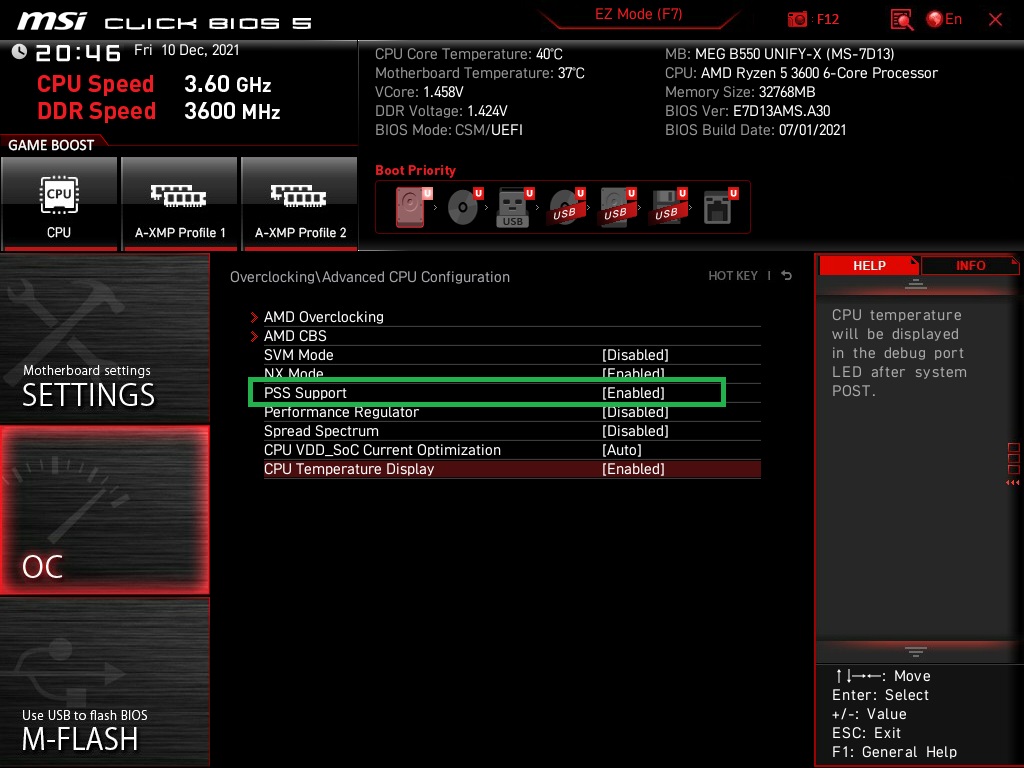Change Spread Spectrum value [Disabled]

(x=635, y=431)
